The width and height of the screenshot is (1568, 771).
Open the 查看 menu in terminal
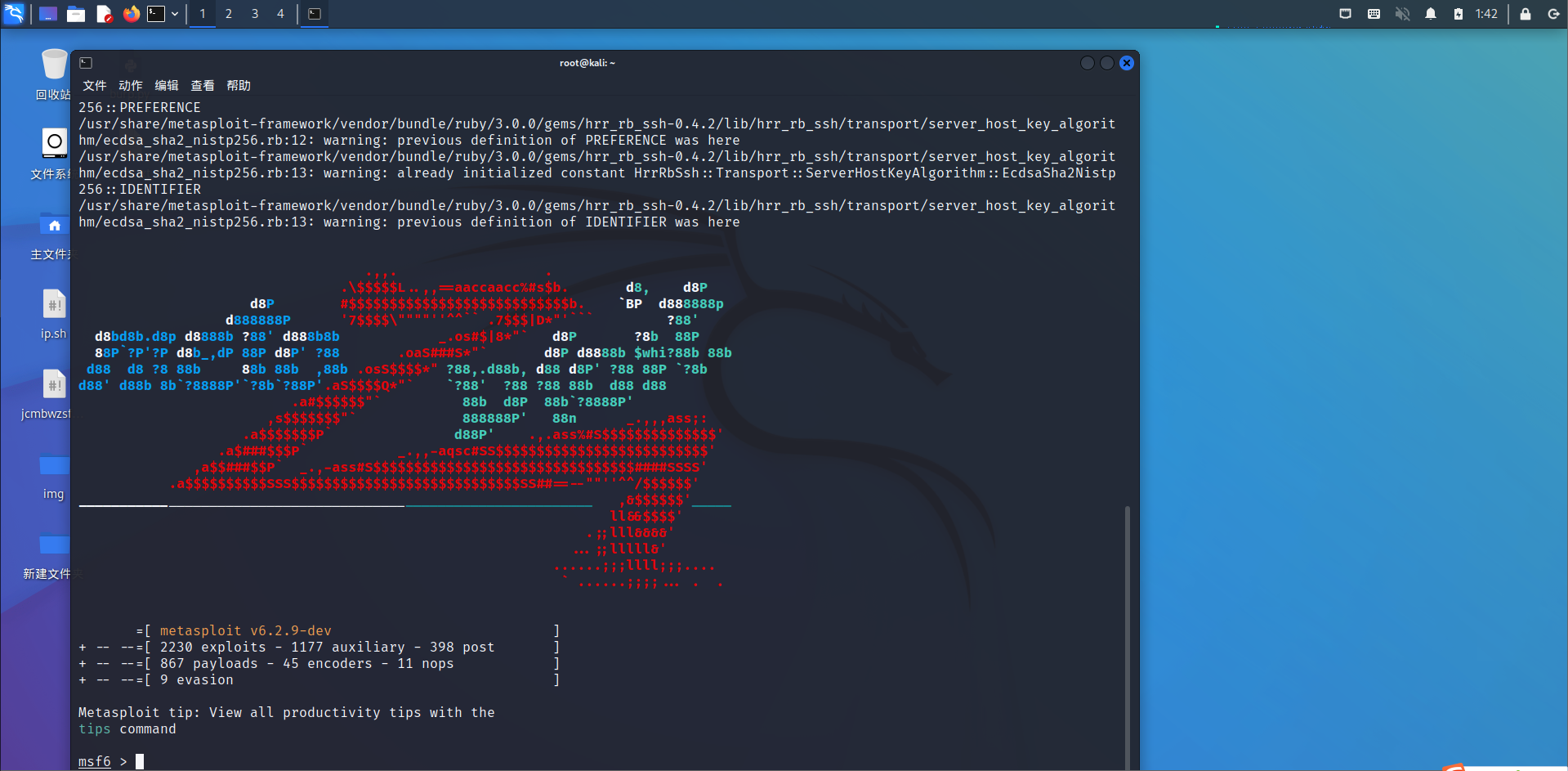pyautogui.click(x=203, y=86)
